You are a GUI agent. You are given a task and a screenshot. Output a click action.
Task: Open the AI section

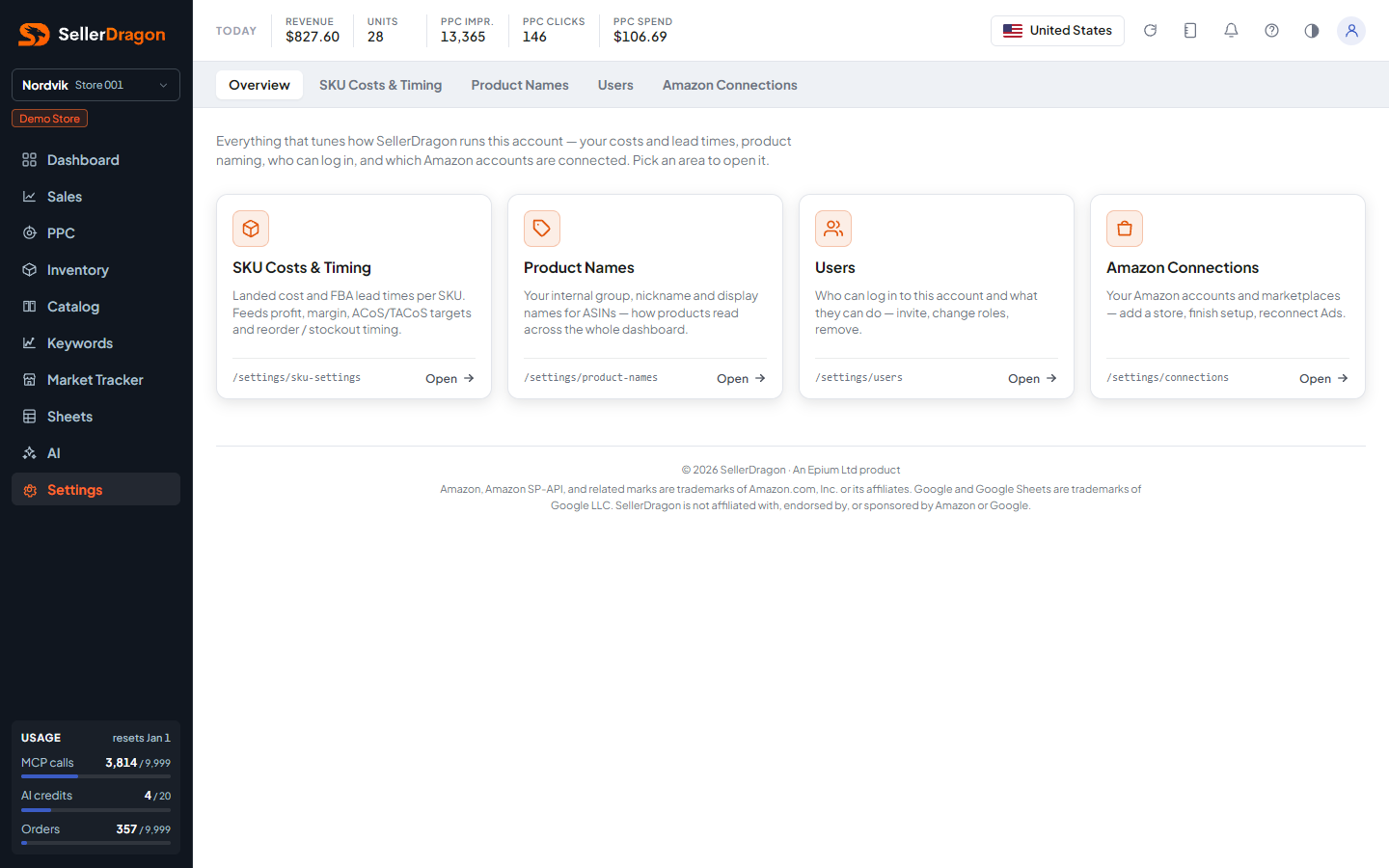[x=95, y=453]
